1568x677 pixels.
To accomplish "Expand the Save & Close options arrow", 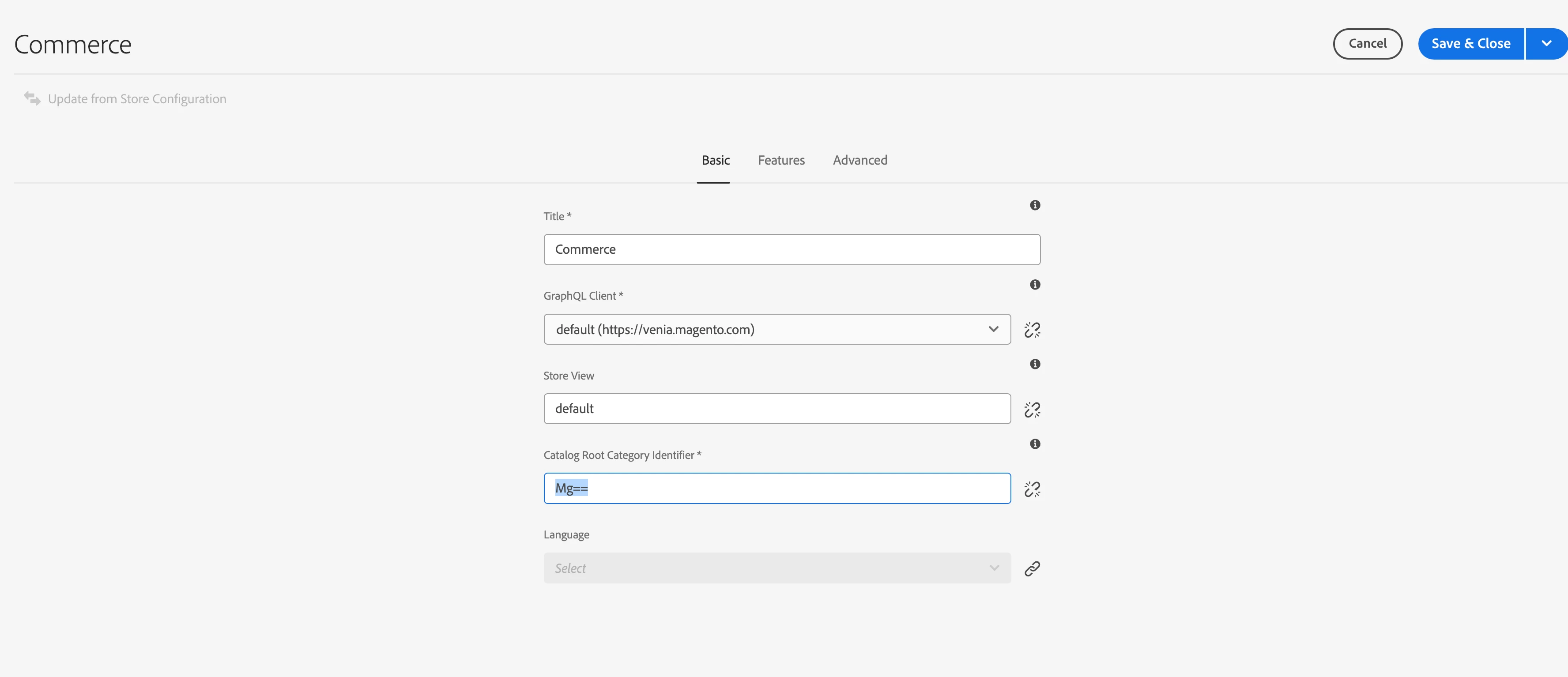I will click(1546, 44).
